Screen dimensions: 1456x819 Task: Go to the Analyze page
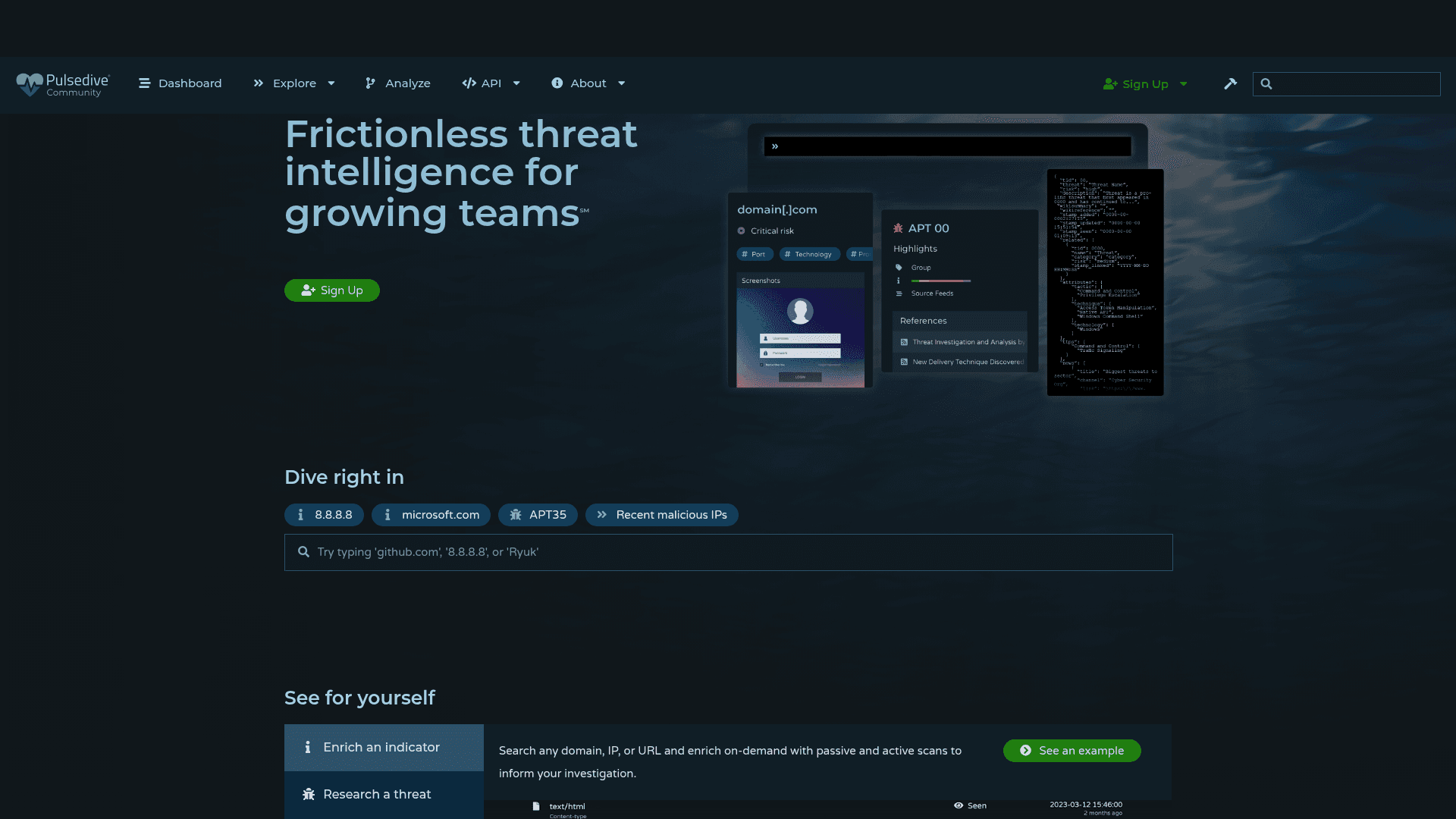point(397,83)
